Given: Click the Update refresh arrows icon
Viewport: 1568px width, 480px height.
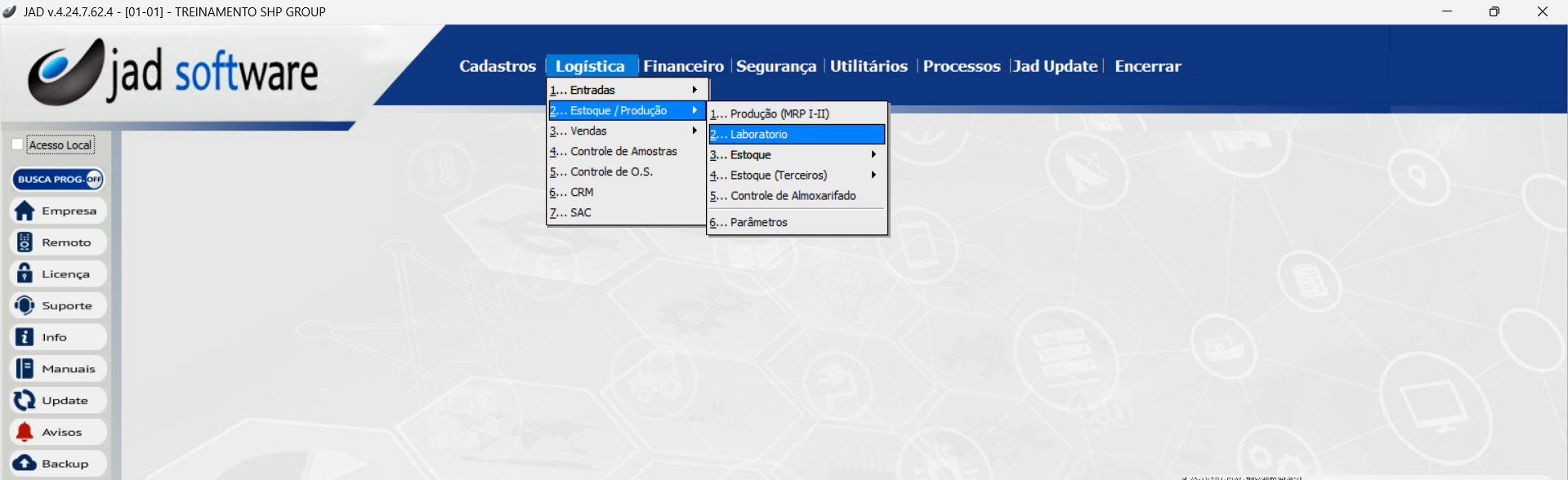Looking at the screenshot, I should click(x=25, y=400).
